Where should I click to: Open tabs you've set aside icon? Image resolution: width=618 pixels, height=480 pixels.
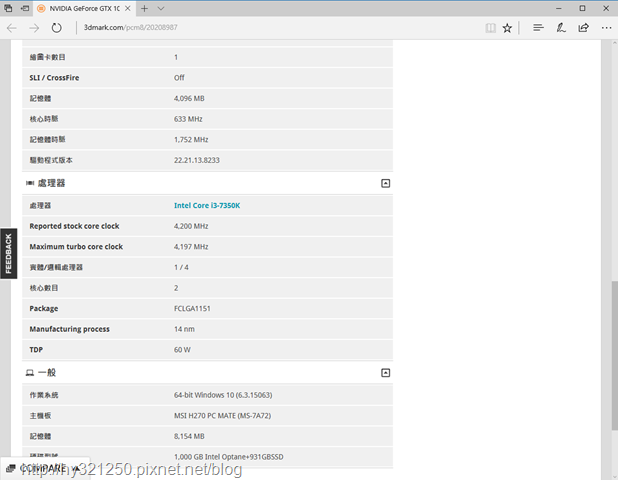tap(8, 8)
